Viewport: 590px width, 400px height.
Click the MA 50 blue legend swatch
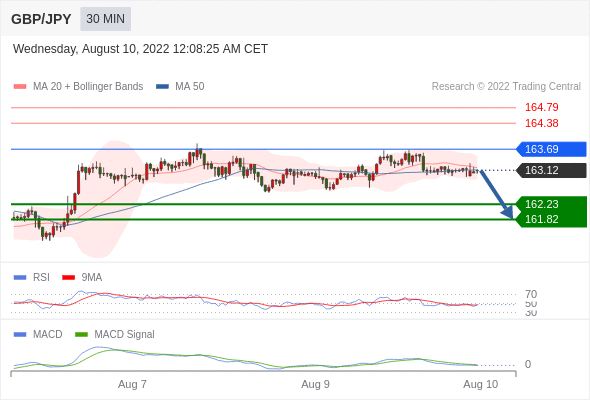pos(162,87)
